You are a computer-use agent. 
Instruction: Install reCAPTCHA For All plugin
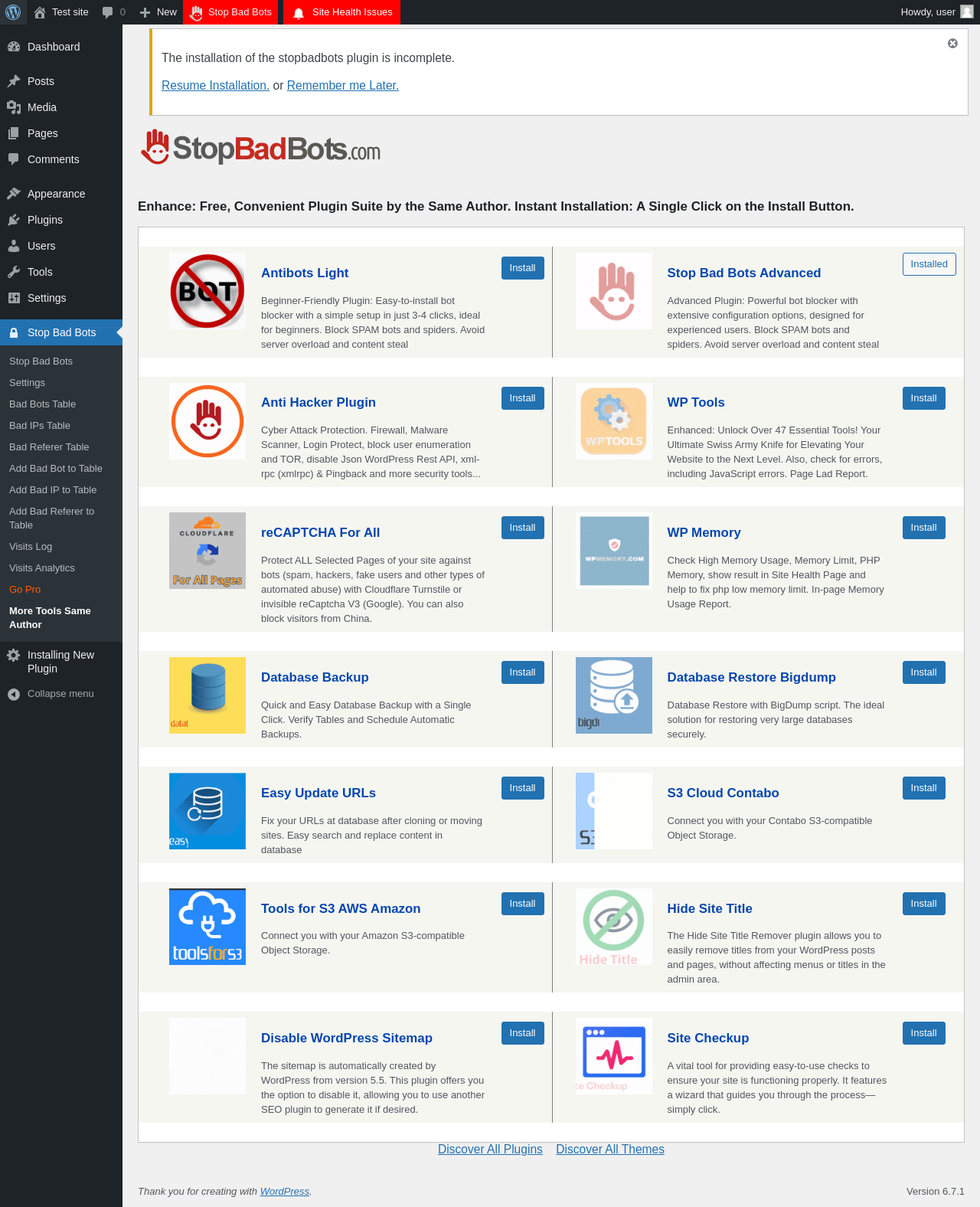click(523, 528)
